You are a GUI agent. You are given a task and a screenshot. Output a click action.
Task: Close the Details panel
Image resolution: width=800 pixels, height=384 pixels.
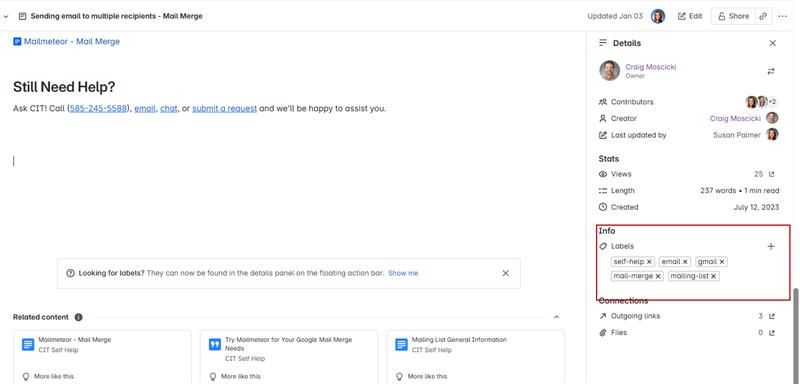772,43
